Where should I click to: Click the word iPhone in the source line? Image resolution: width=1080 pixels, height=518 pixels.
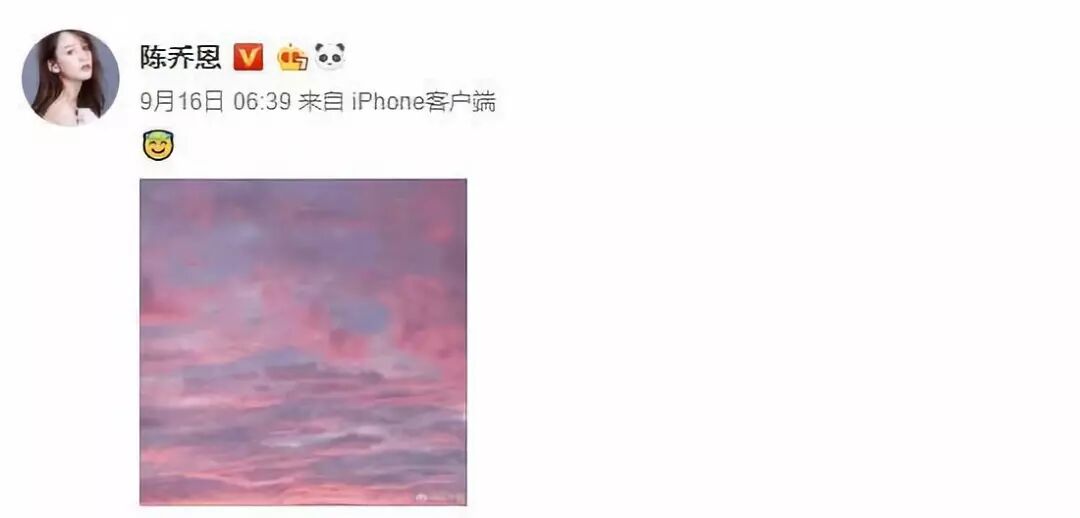point(388,102)
